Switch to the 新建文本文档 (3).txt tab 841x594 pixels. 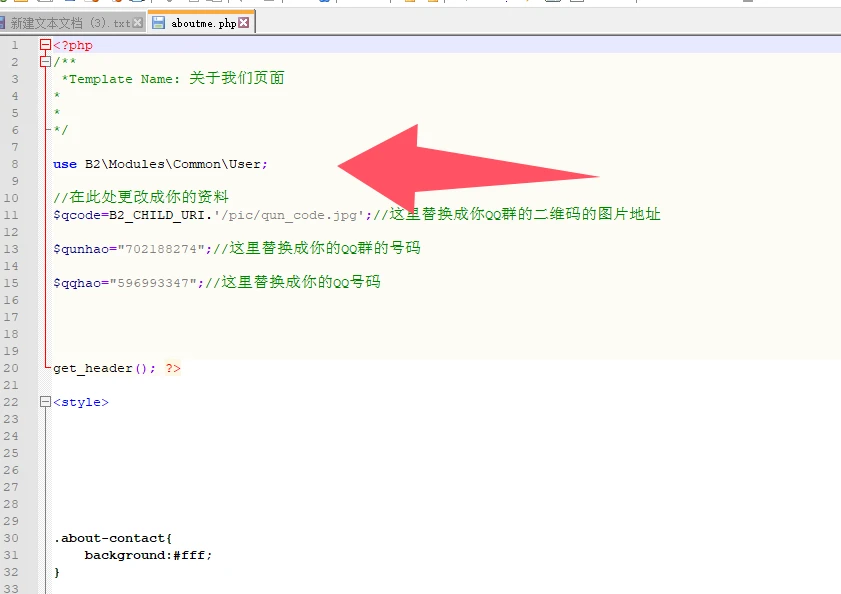(x=70, y=22)
